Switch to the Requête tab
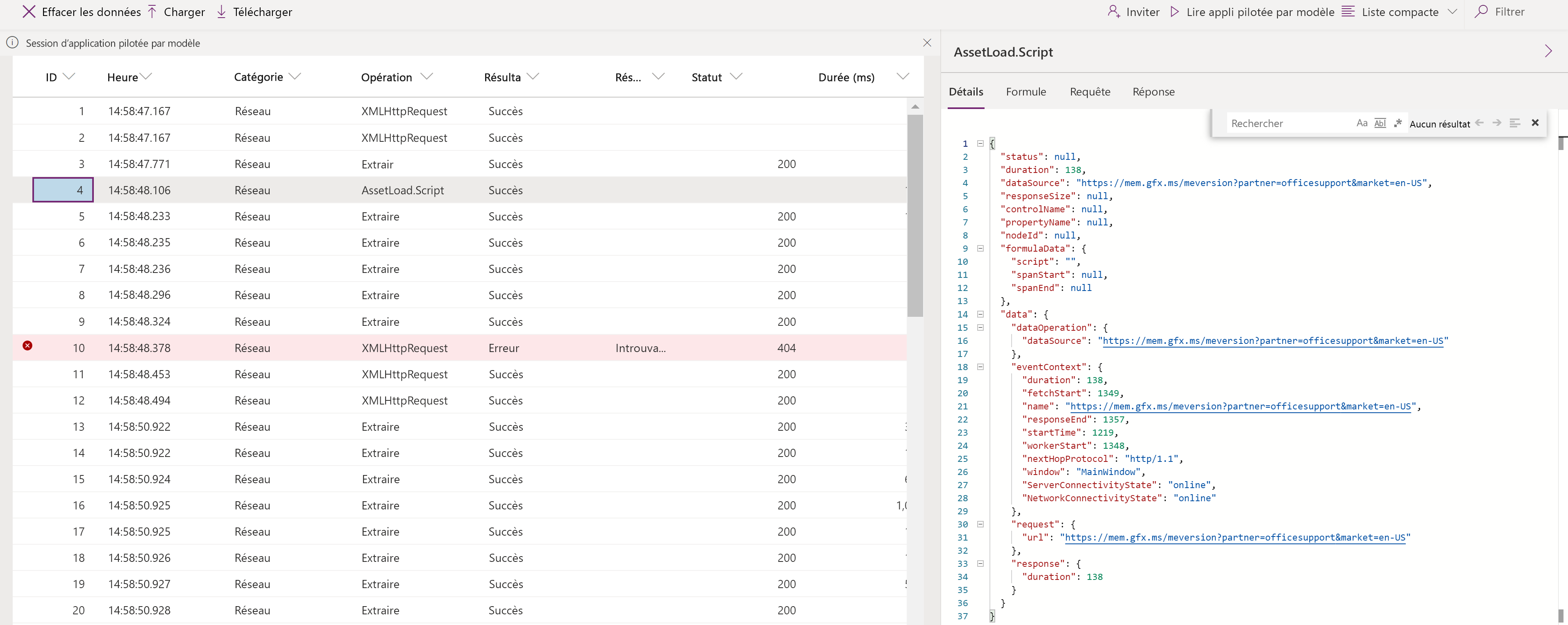The height and width of the screenshot is (625, 1568). click(x=1089, y=92)
